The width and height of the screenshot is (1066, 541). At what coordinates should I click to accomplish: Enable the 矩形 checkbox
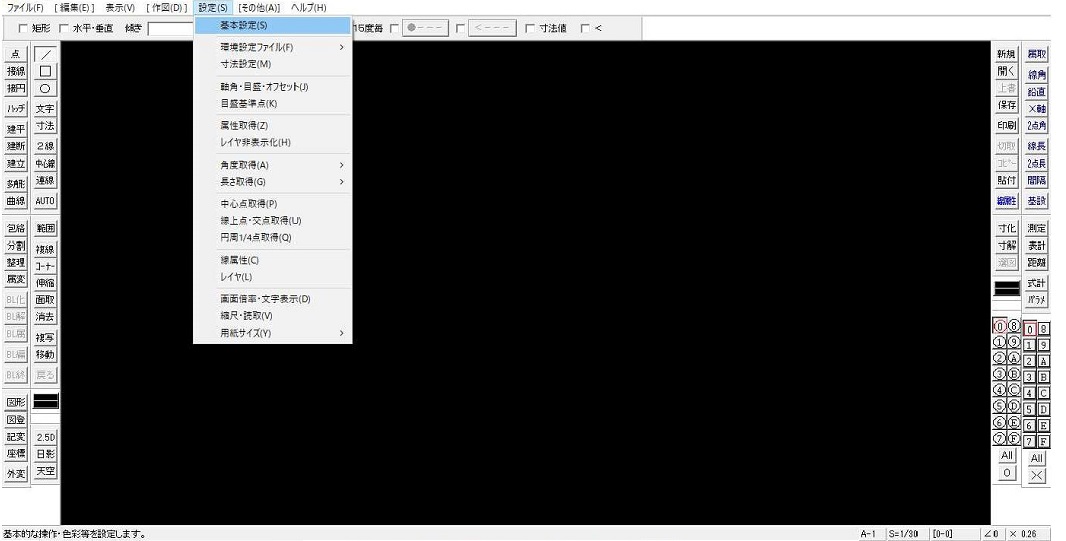(23, 28)
